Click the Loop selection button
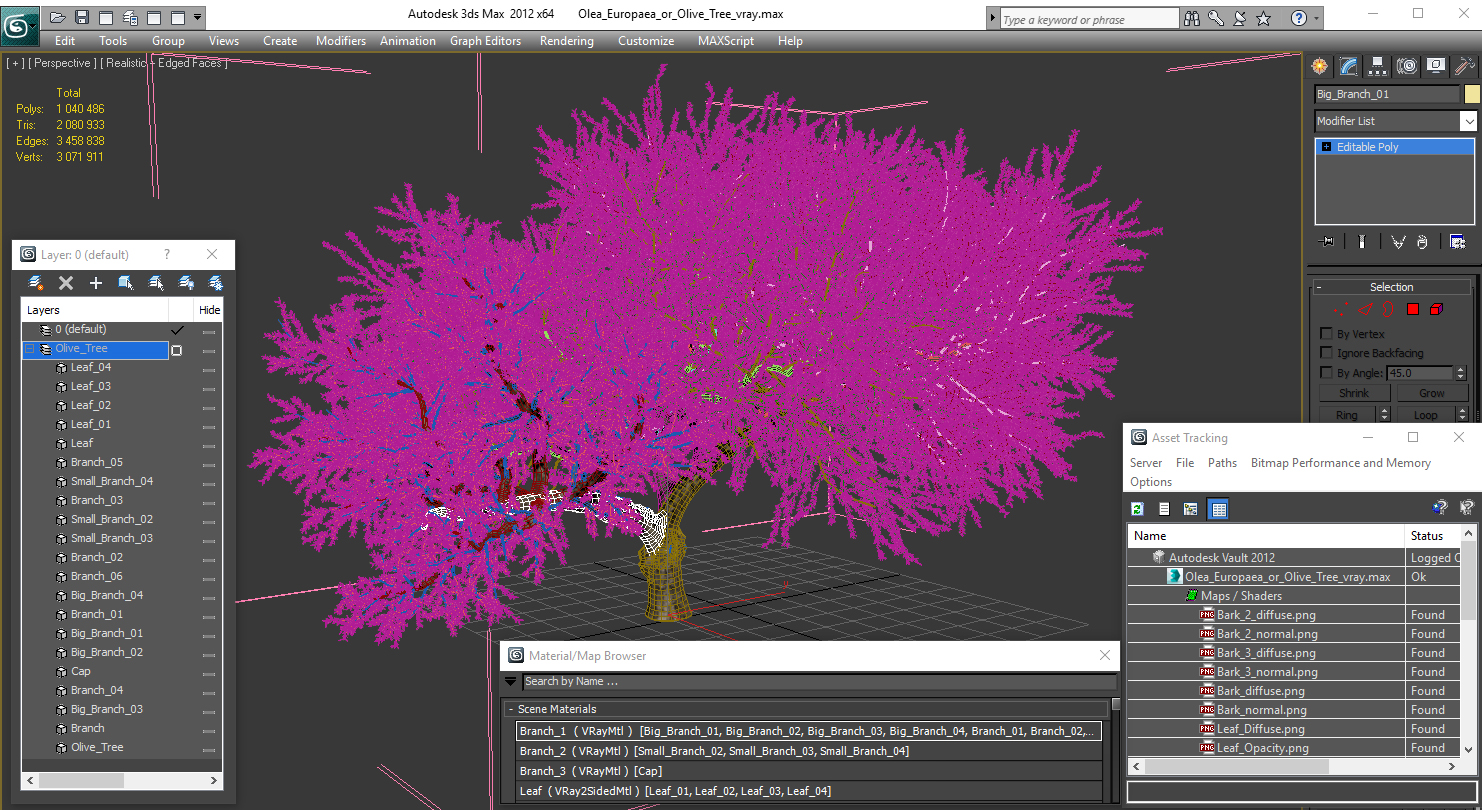 tap(1425, 415)
